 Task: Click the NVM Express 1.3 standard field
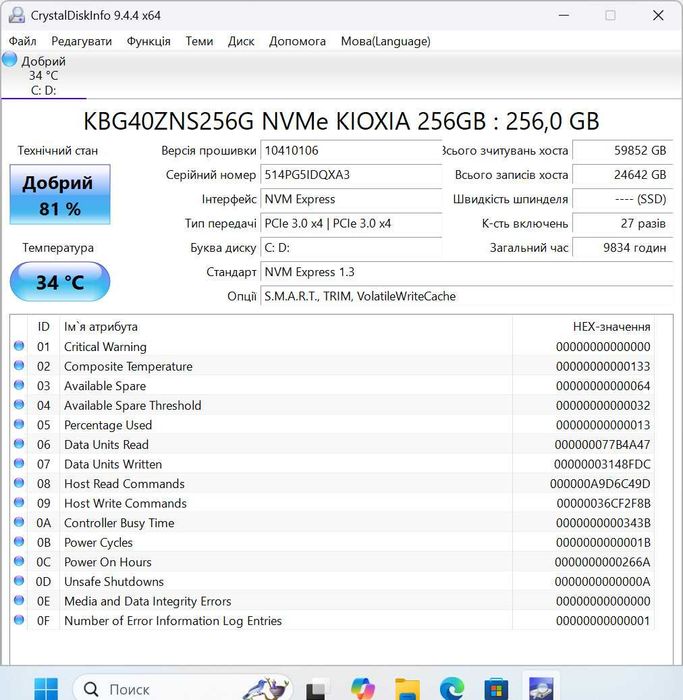coord(466,272)
